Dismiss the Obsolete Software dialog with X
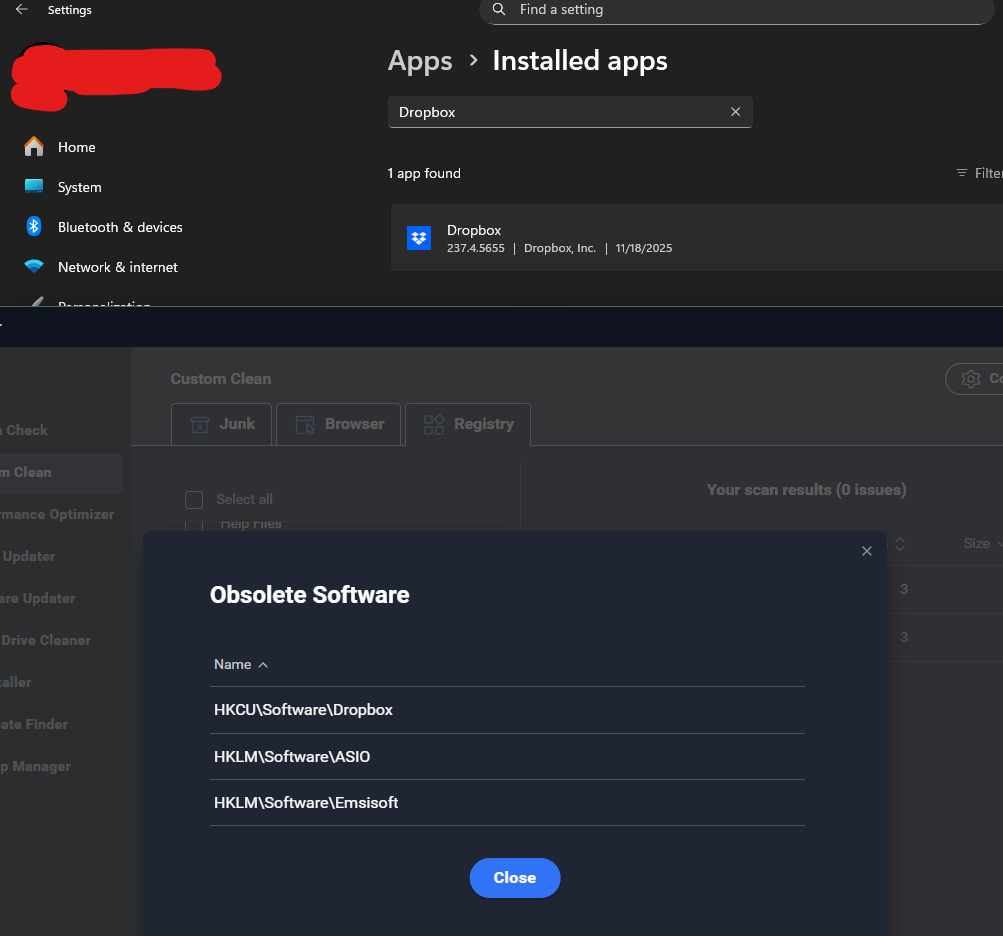 click(x=867, y=551)
